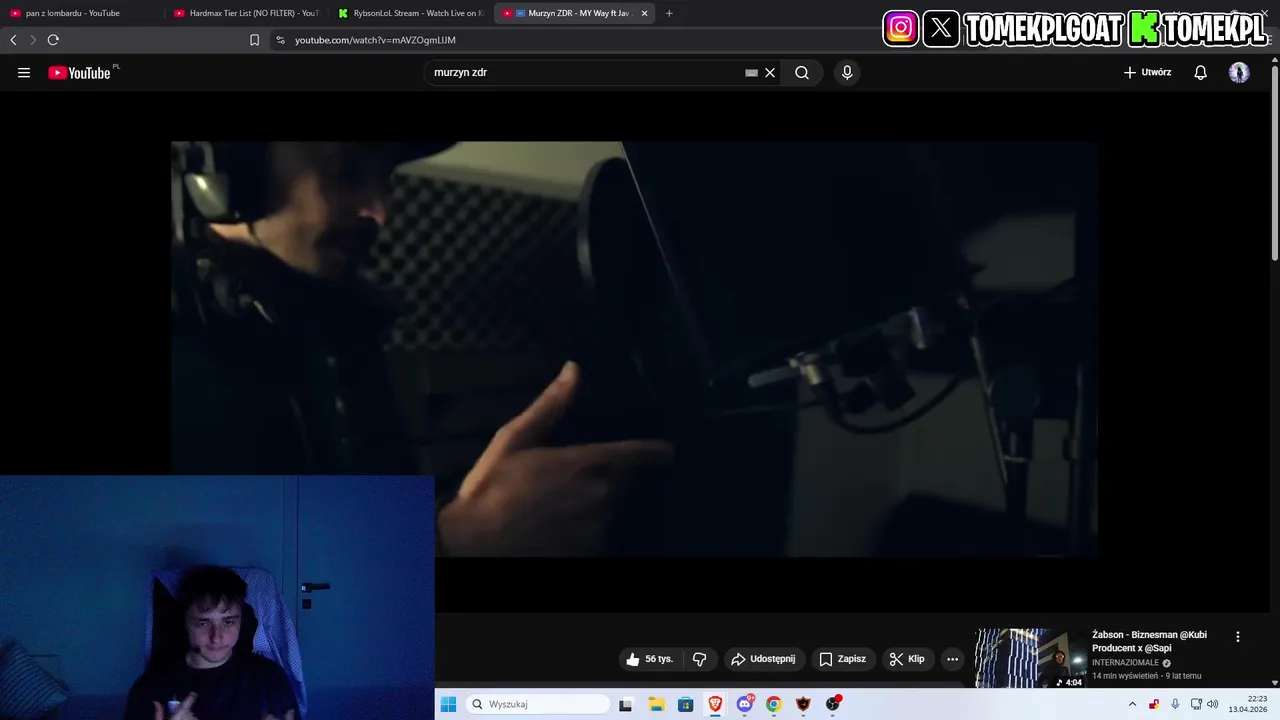Clear the YouTube search text with X
The width and height of the screenshot is (1280, 720).
point(770,73)
